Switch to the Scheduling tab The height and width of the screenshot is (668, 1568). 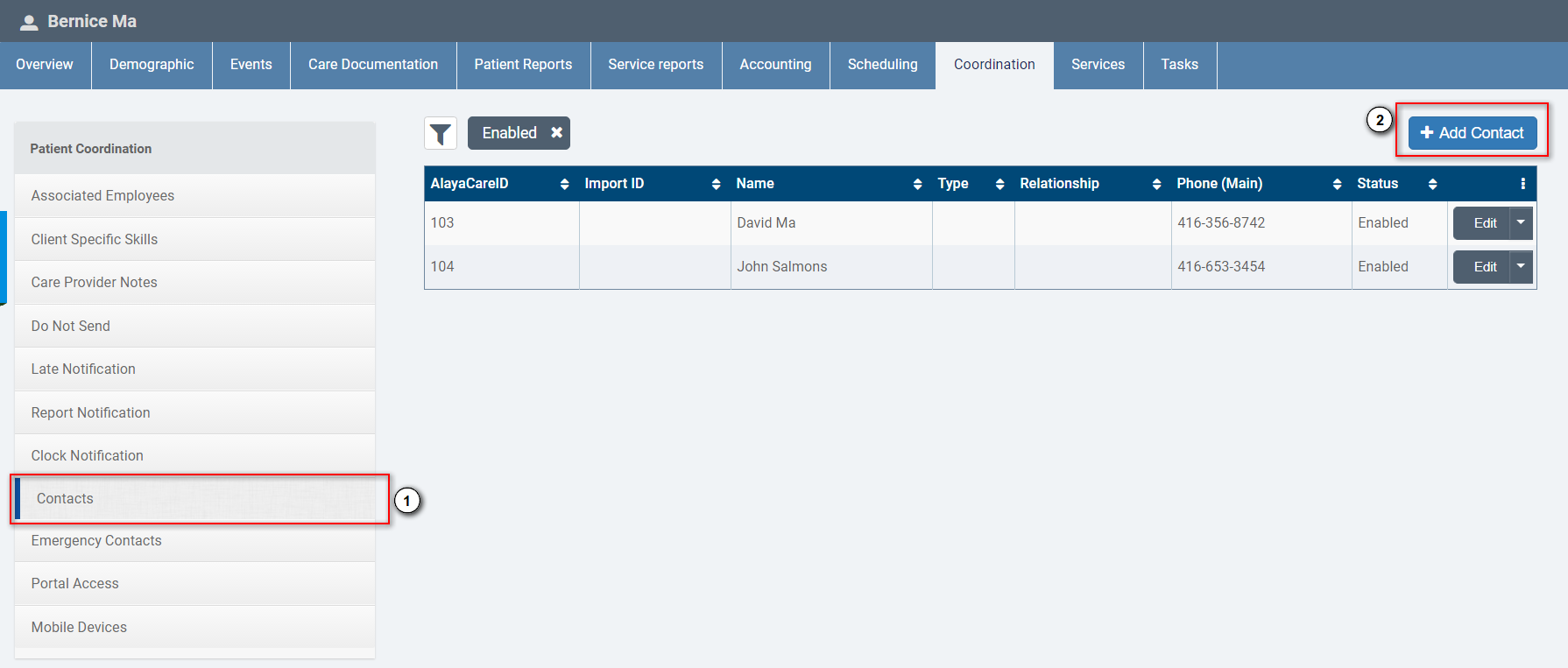click(882, 65)
